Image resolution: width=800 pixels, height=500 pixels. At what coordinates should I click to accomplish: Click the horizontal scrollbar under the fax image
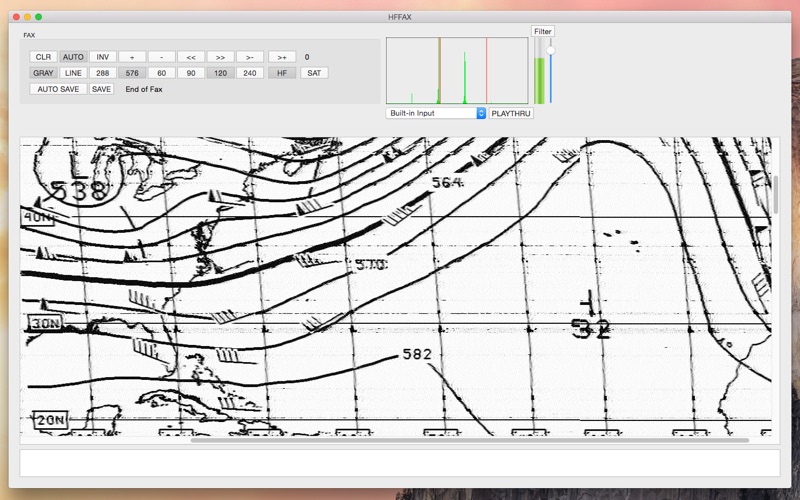470,440
